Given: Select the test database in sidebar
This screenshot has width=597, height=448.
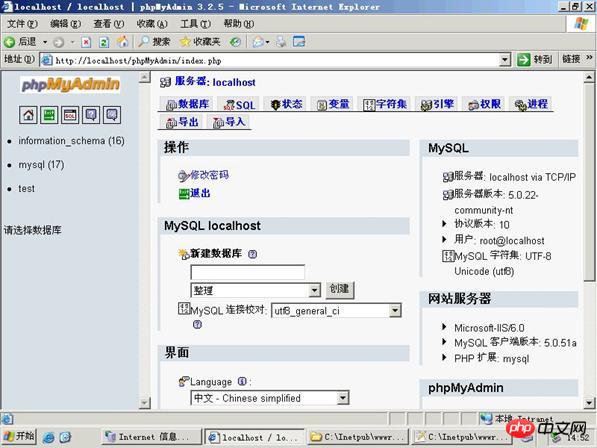Looking at the screenshot, I should point(26,188).
